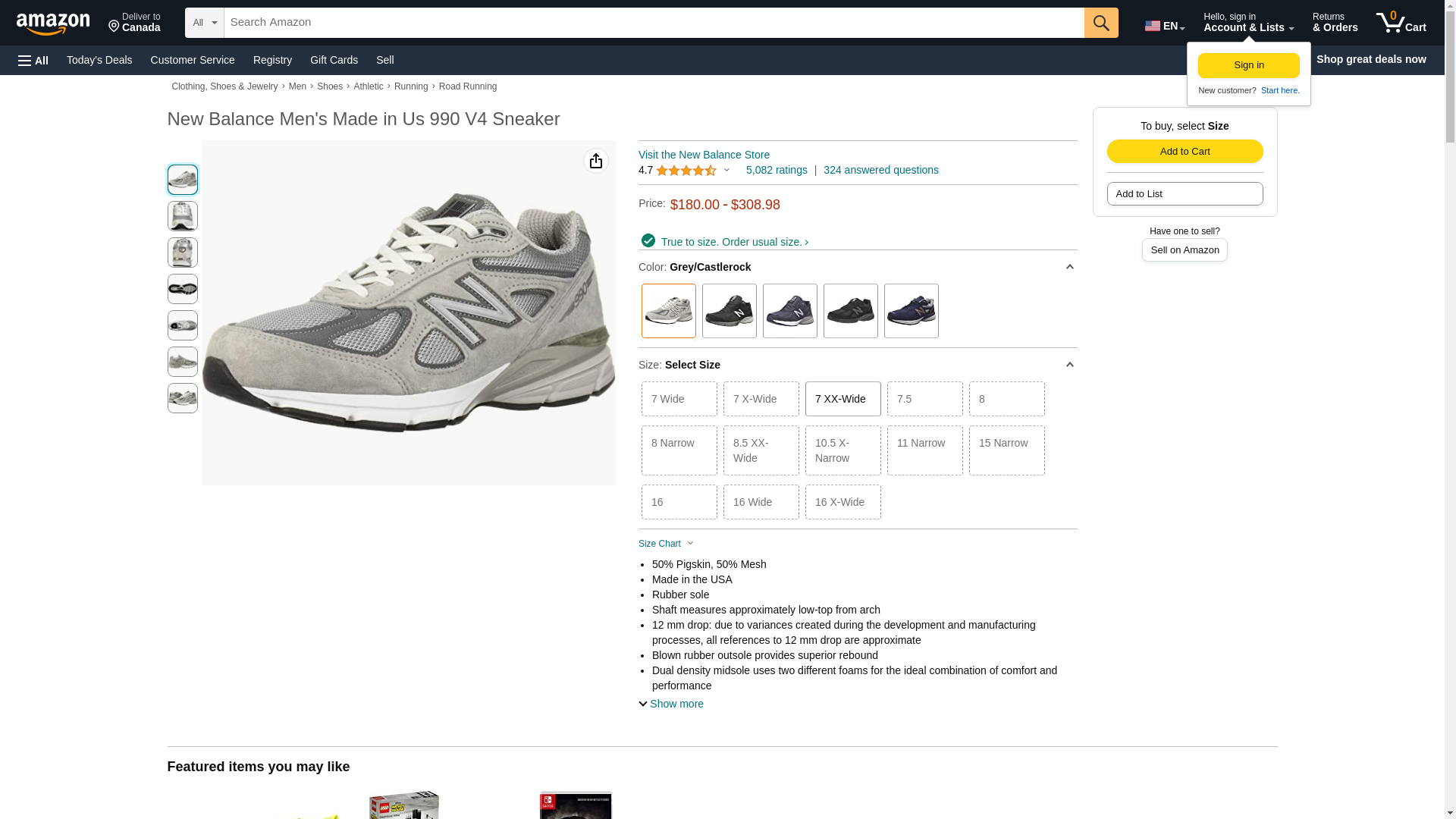Viewport: 1456px width, 819px height.
Task: Open the All search category dropdown
Action: (x=204, y=23)
